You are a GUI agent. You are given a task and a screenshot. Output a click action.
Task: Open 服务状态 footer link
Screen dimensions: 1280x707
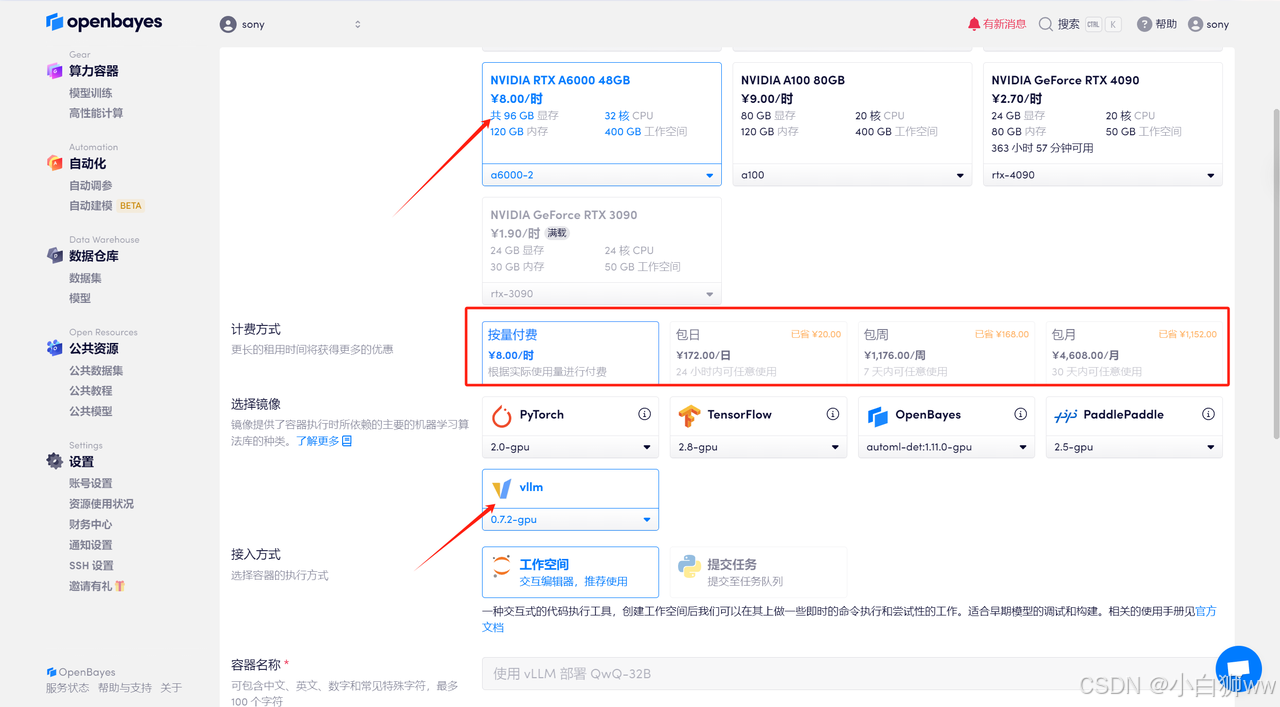click(x=67, y=688)
